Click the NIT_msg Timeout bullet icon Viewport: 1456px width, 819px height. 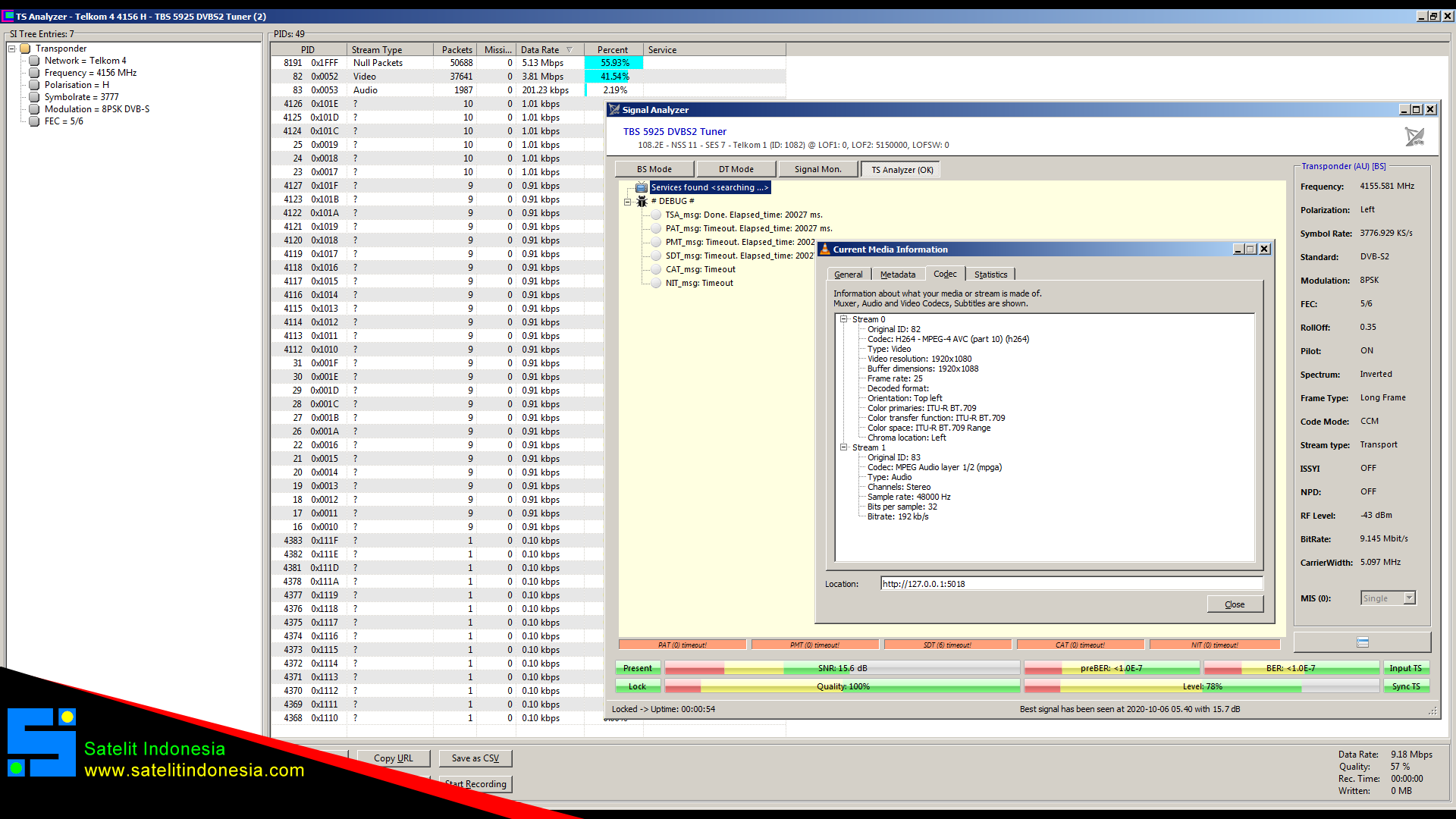[656, 283]
